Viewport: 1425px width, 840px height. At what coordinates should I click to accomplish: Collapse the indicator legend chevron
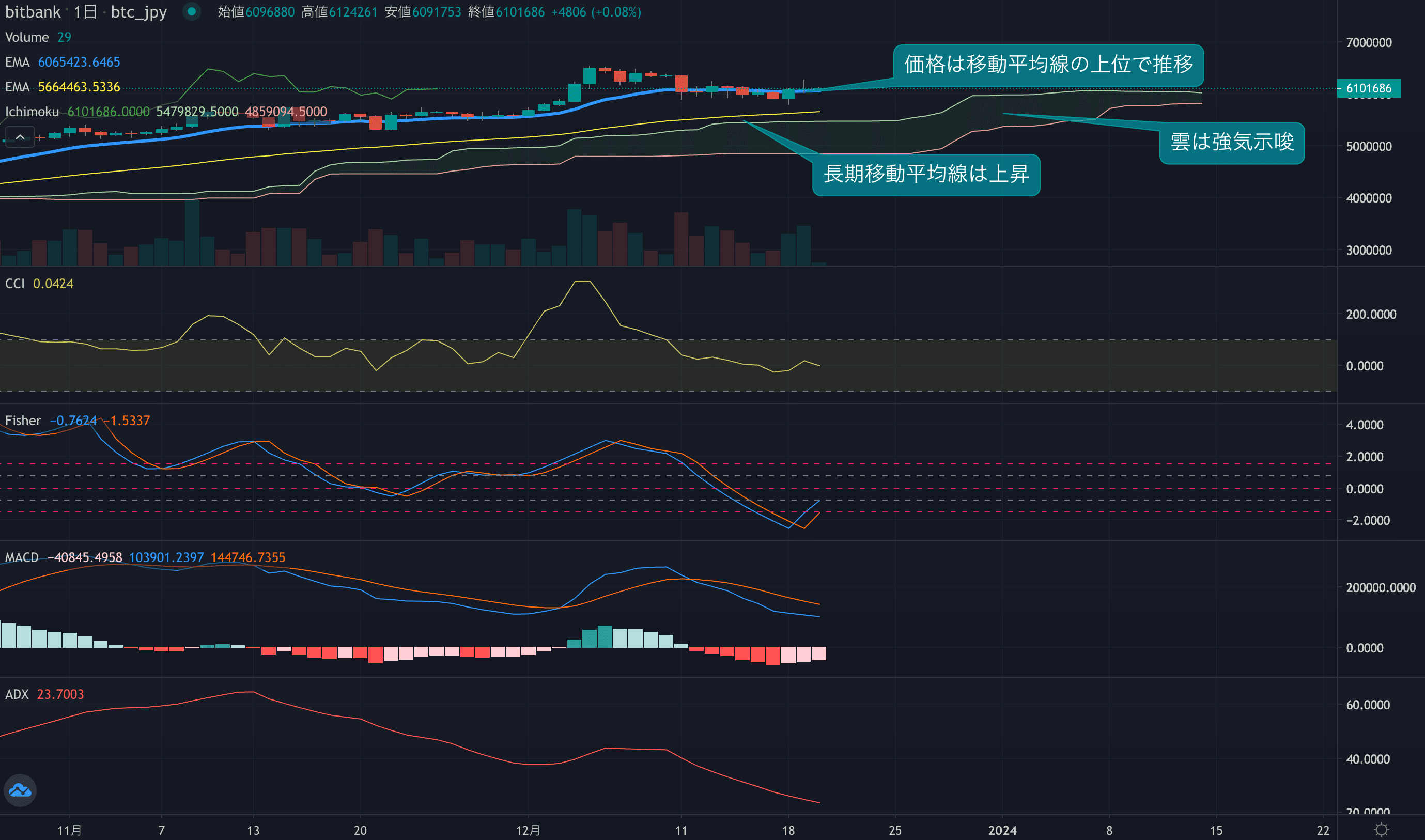click(x=20, y=137)
